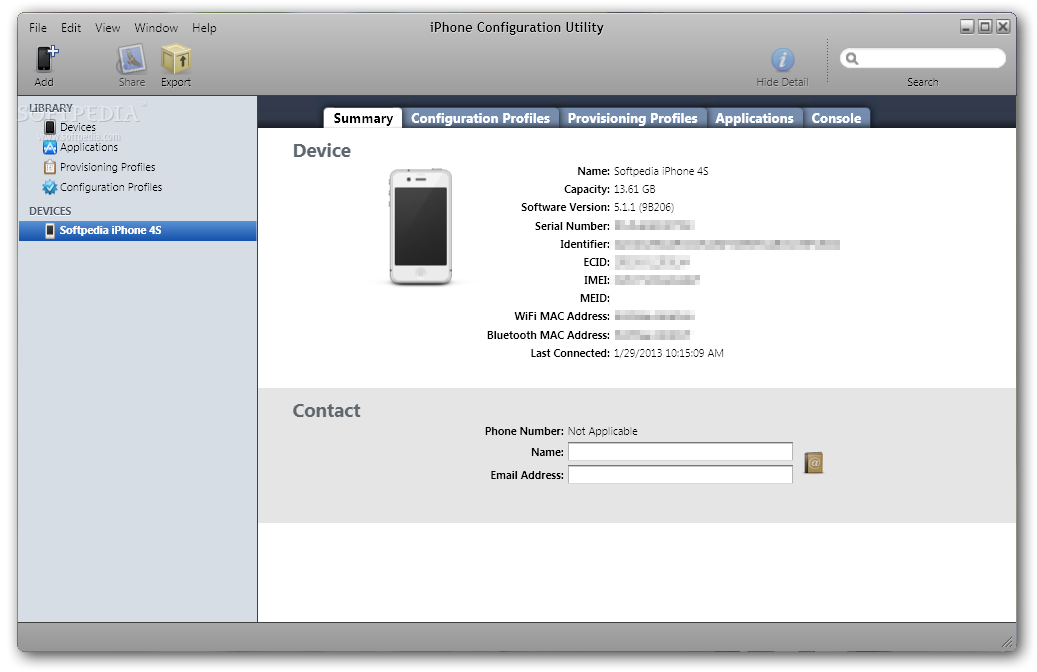
Task: Click the blurred IMEI value
Action: [x=657, y=280]
